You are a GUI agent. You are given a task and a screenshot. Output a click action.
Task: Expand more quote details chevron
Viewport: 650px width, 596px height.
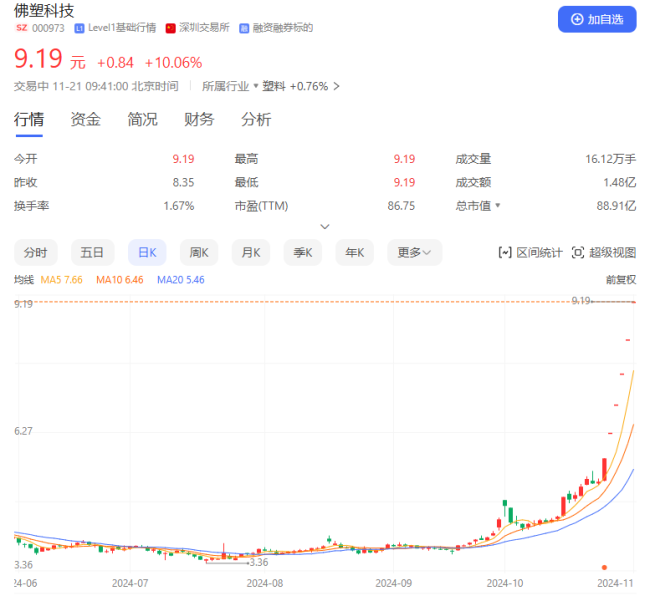[x=325, y=227]
